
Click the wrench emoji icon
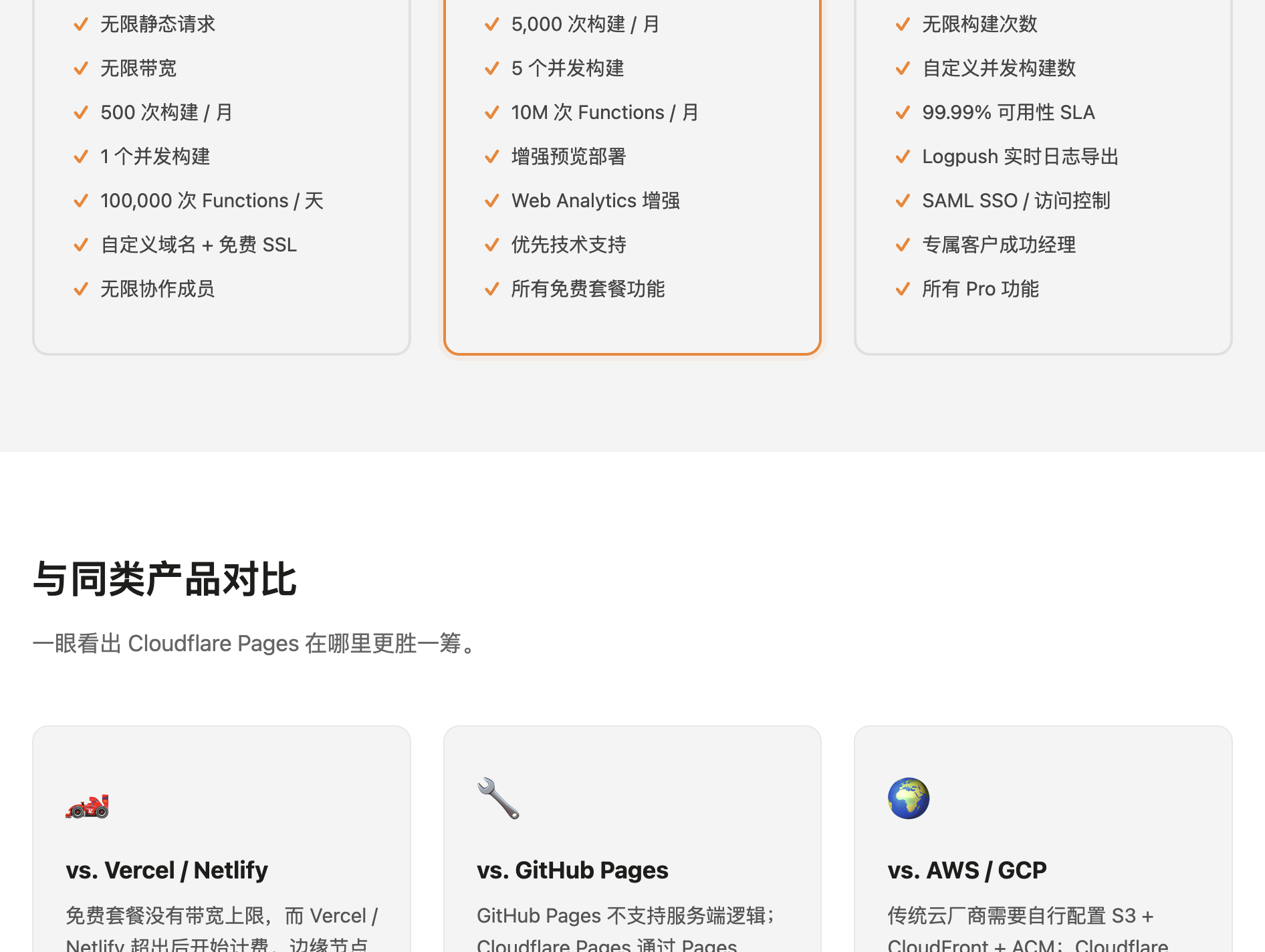coord(498,798)
